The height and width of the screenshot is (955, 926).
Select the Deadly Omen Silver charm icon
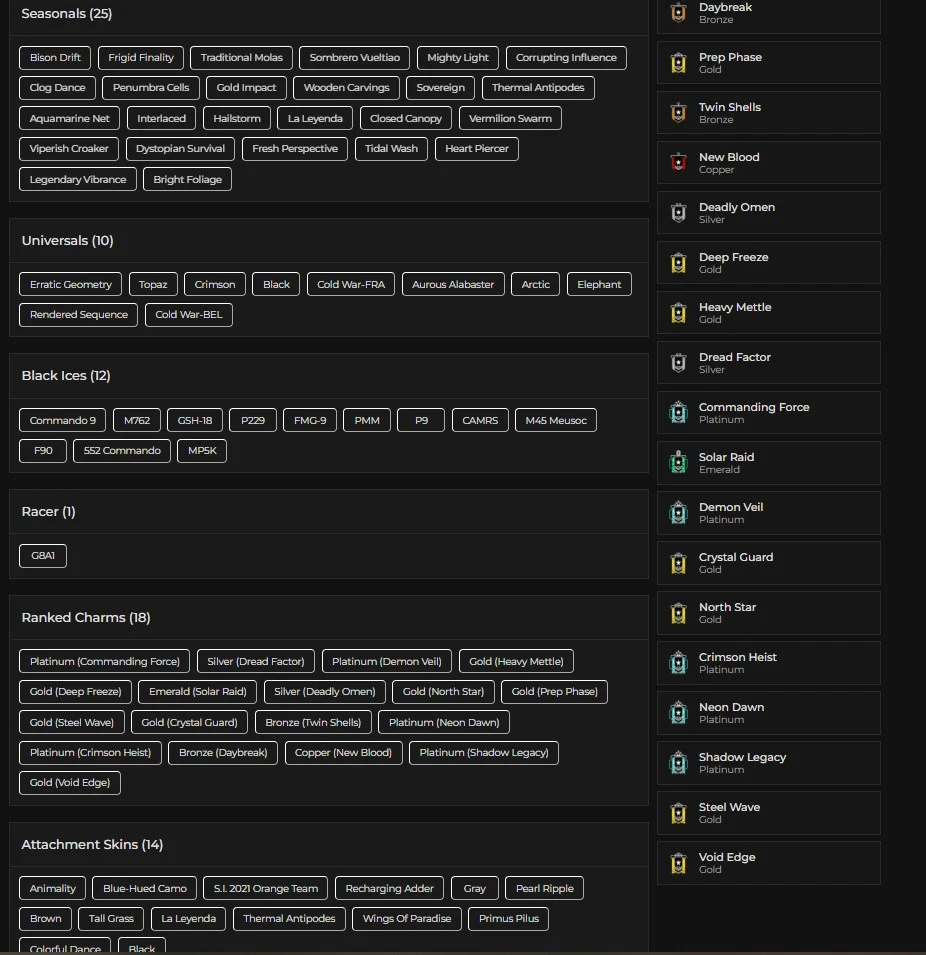pos(679,212)
